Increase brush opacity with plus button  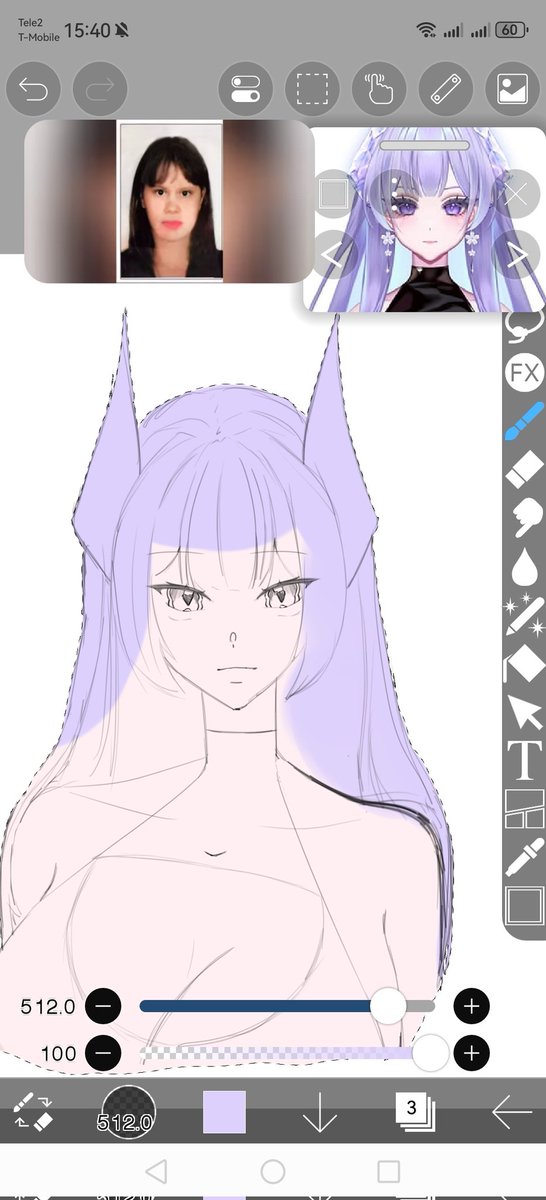click(471, 1053)
